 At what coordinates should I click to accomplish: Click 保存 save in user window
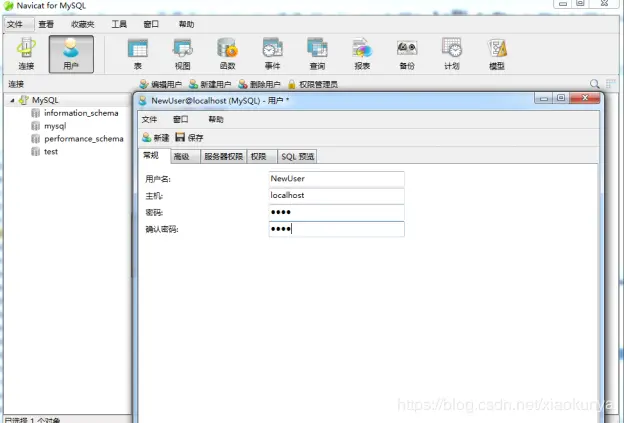[x=189, y=138]
